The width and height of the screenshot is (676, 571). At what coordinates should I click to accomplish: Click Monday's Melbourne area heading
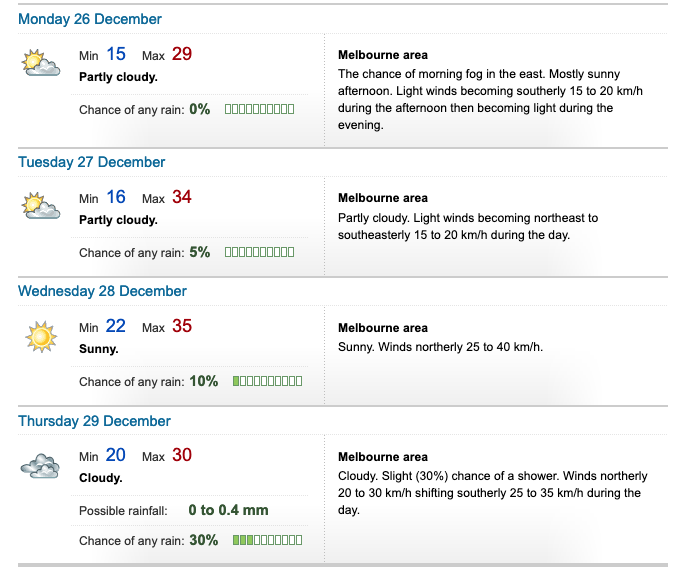tap(383, 55)
